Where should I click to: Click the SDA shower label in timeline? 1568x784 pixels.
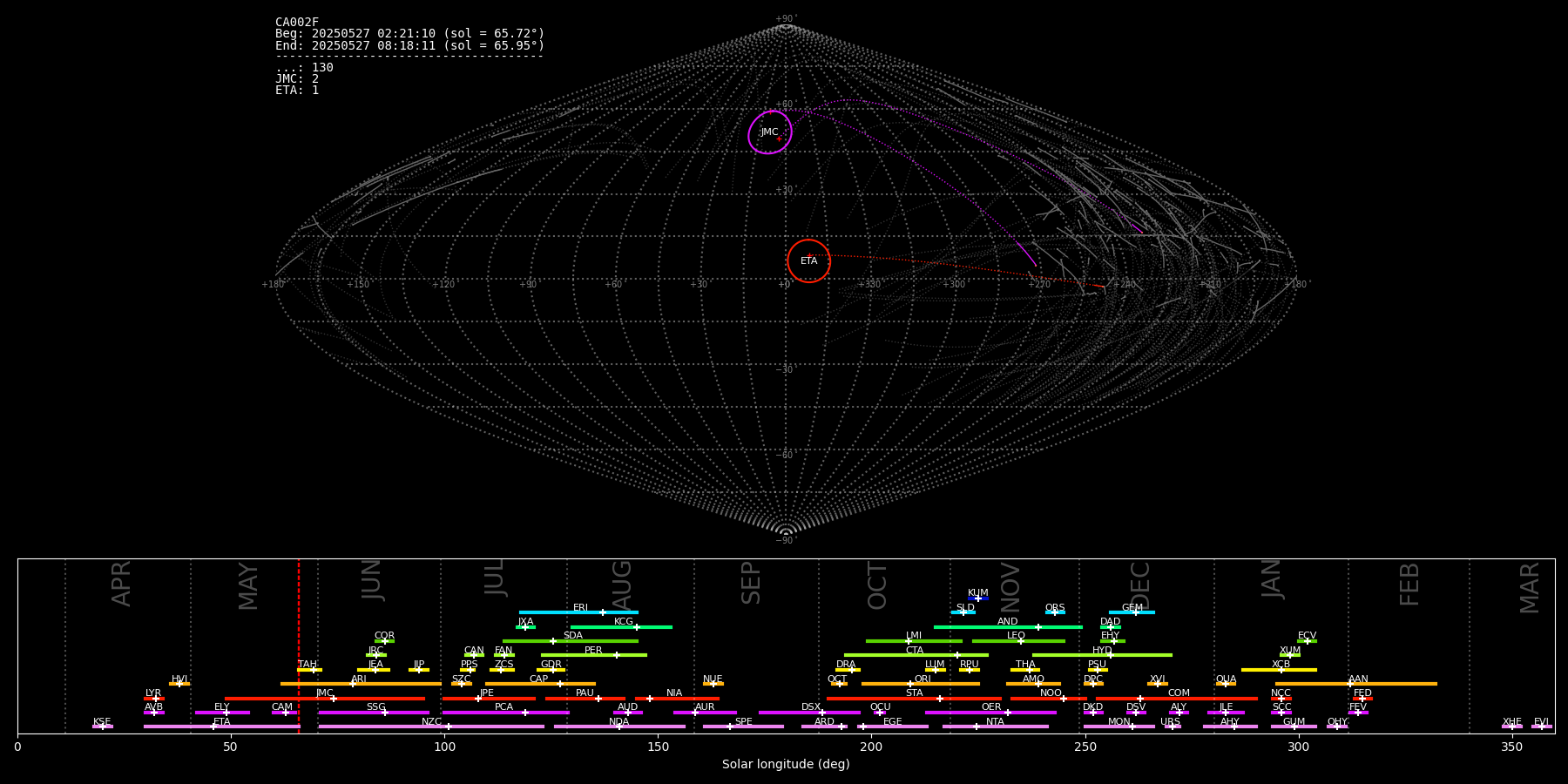tap(573, 636)
